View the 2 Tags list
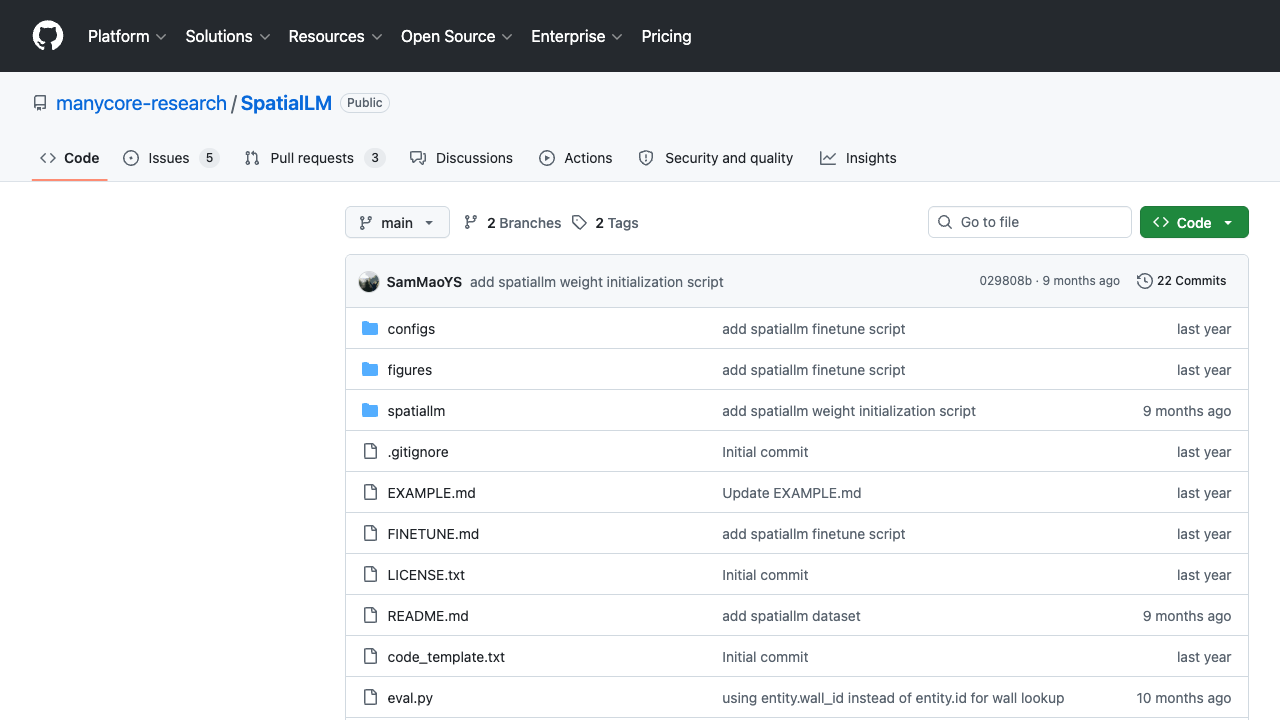 [x=605, y=223]
